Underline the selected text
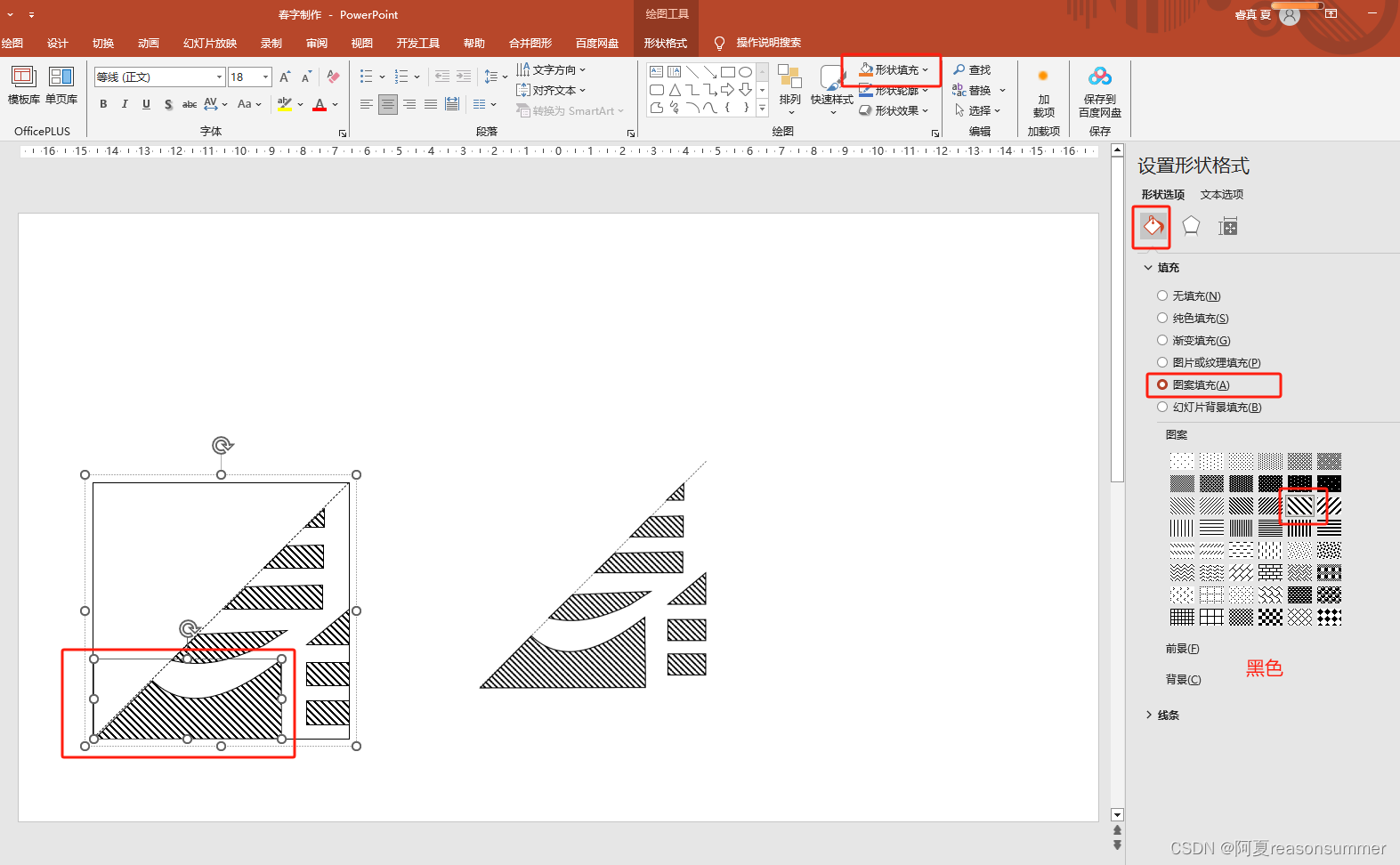 pos(146,104)
